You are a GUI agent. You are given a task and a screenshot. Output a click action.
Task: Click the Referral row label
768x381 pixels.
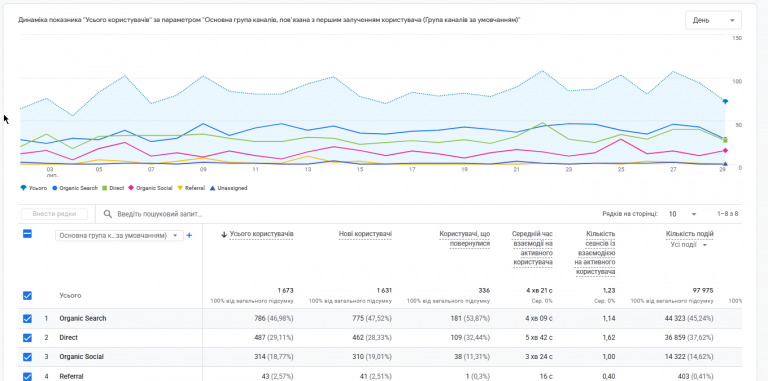[x=72, y=376]
